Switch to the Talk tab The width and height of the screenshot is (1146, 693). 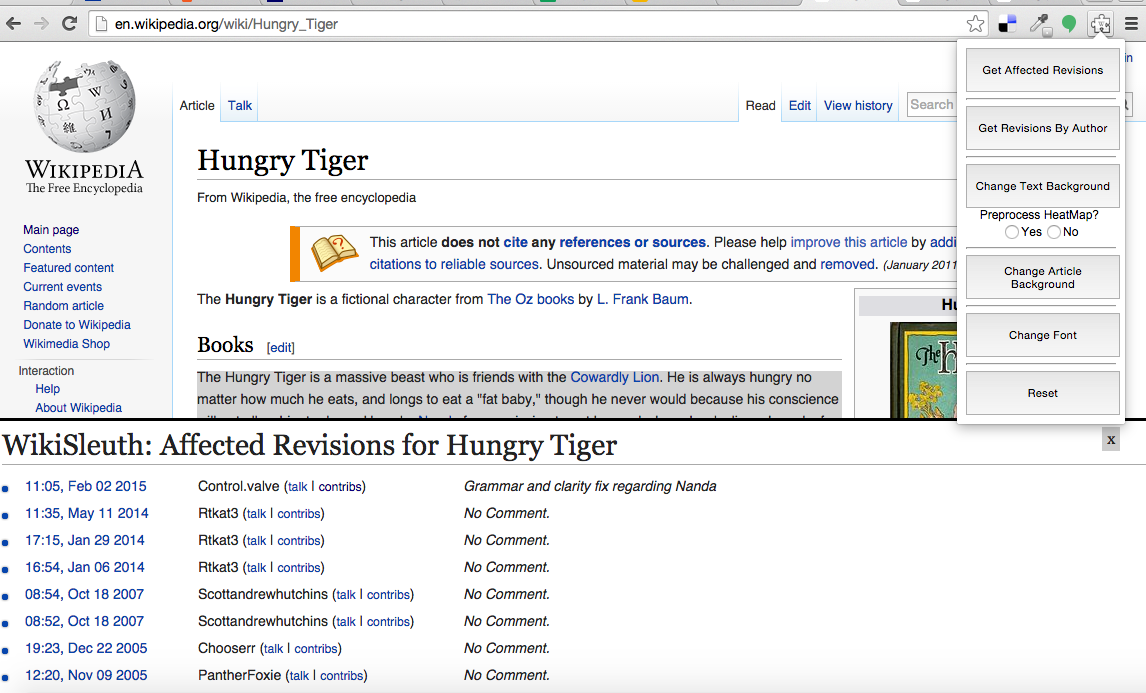click(239, 104)
